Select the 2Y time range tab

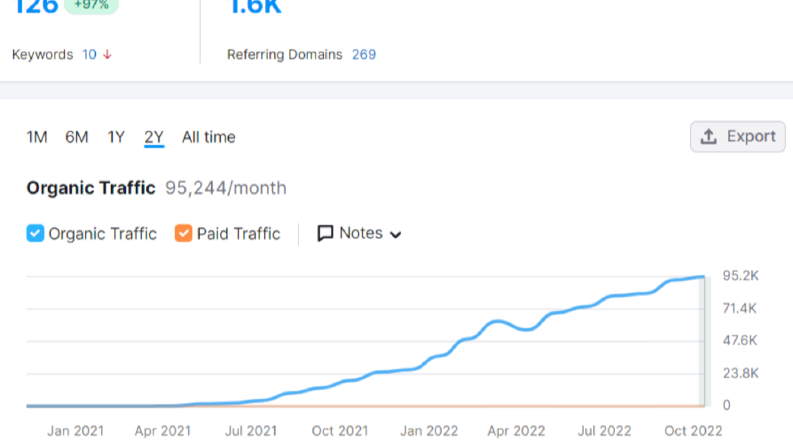click(x=154, y=137)
